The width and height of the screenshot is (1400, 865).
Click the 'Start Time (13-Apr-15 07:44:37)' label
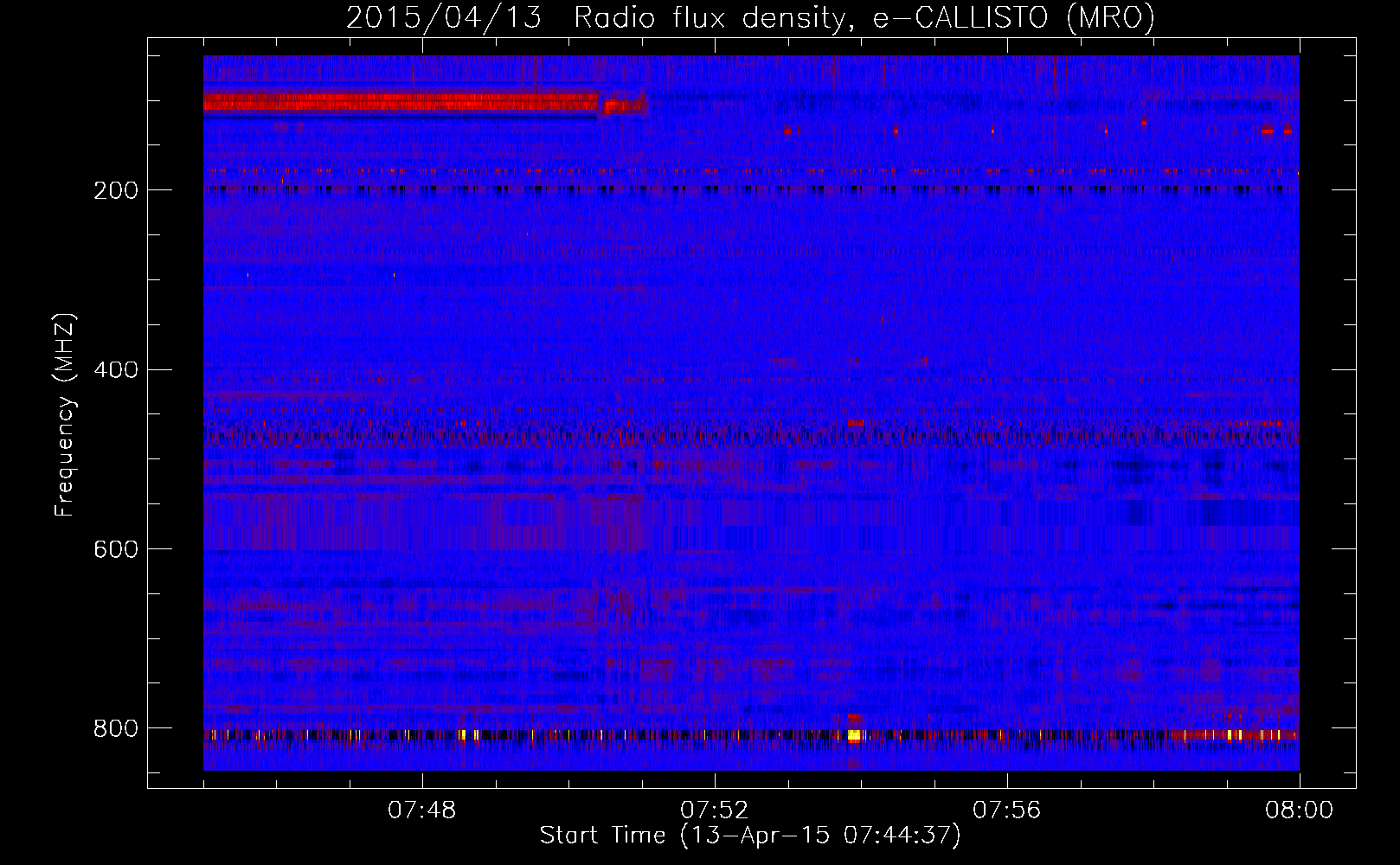750,836
